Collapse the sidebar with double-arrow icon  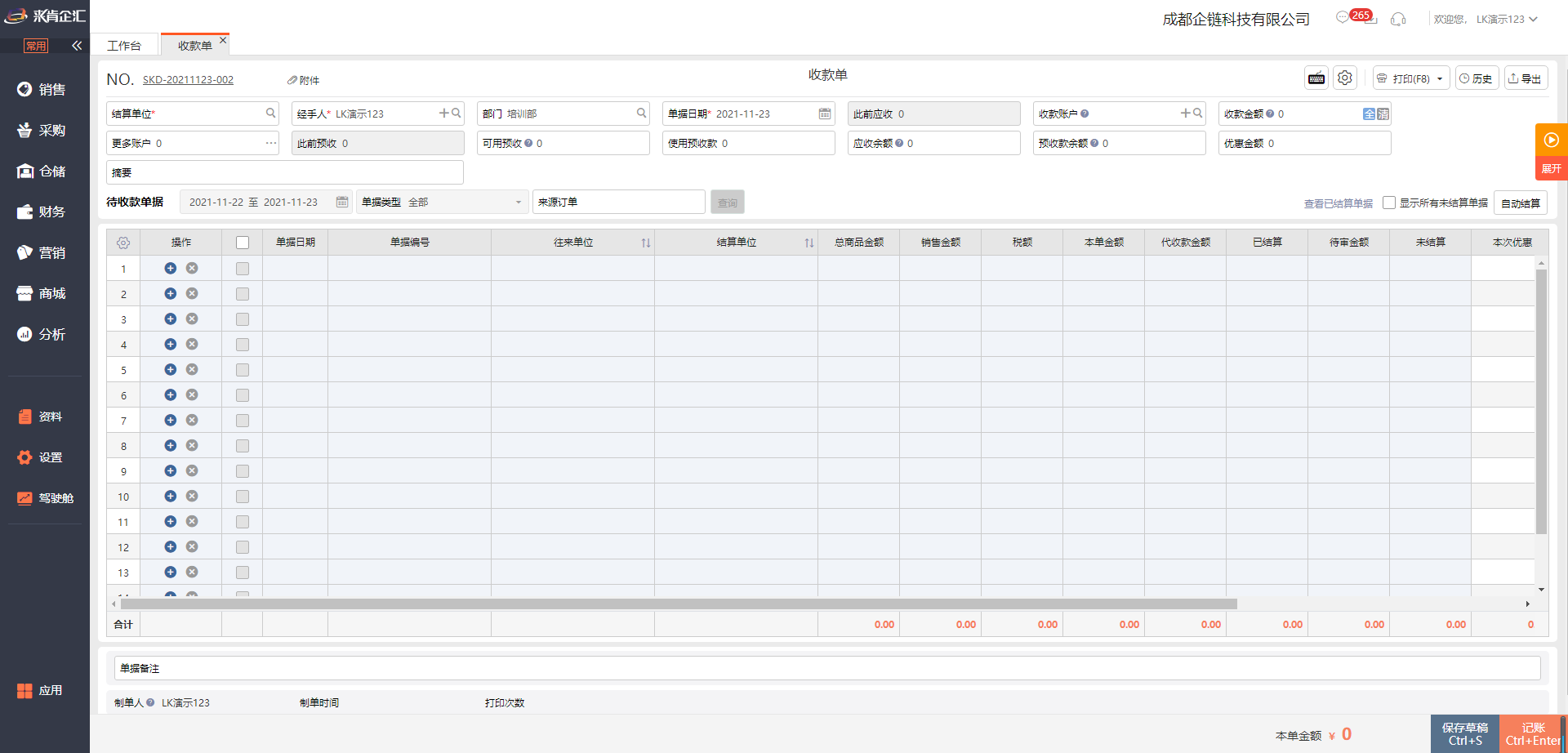coord(77,46)
